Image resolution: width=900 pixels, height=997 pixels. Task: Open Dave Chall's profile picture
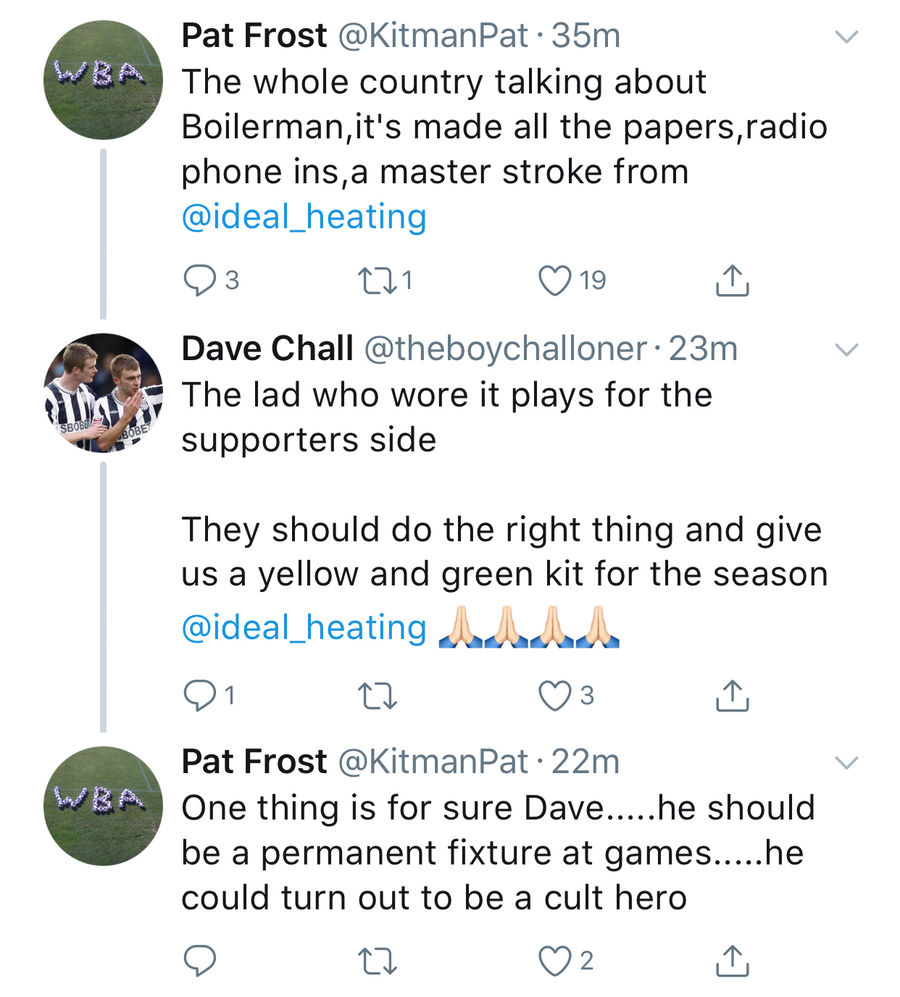coord(103,393)
